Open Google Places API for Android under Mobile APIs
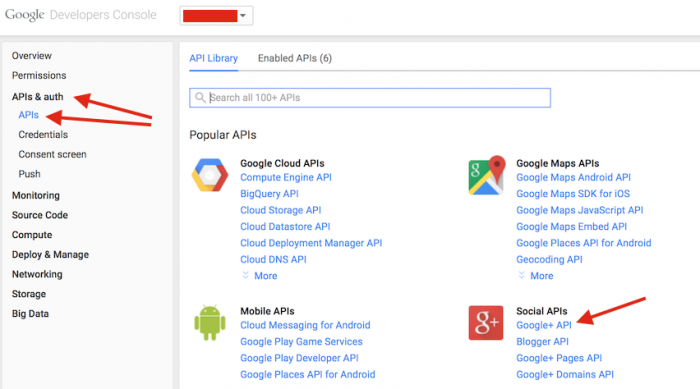Screen dimensions: 700x389 [x=308, y=374]
